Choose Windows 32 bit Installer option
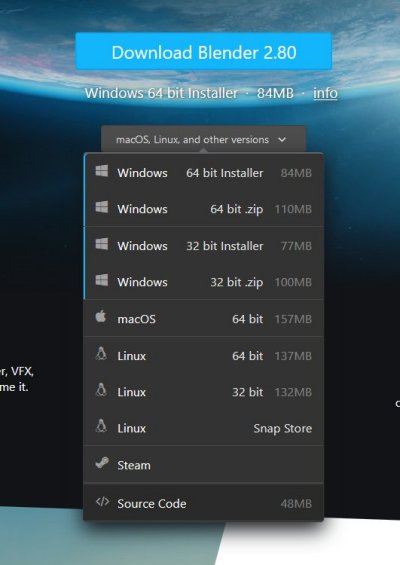400x565 pixels. [204, 246]
